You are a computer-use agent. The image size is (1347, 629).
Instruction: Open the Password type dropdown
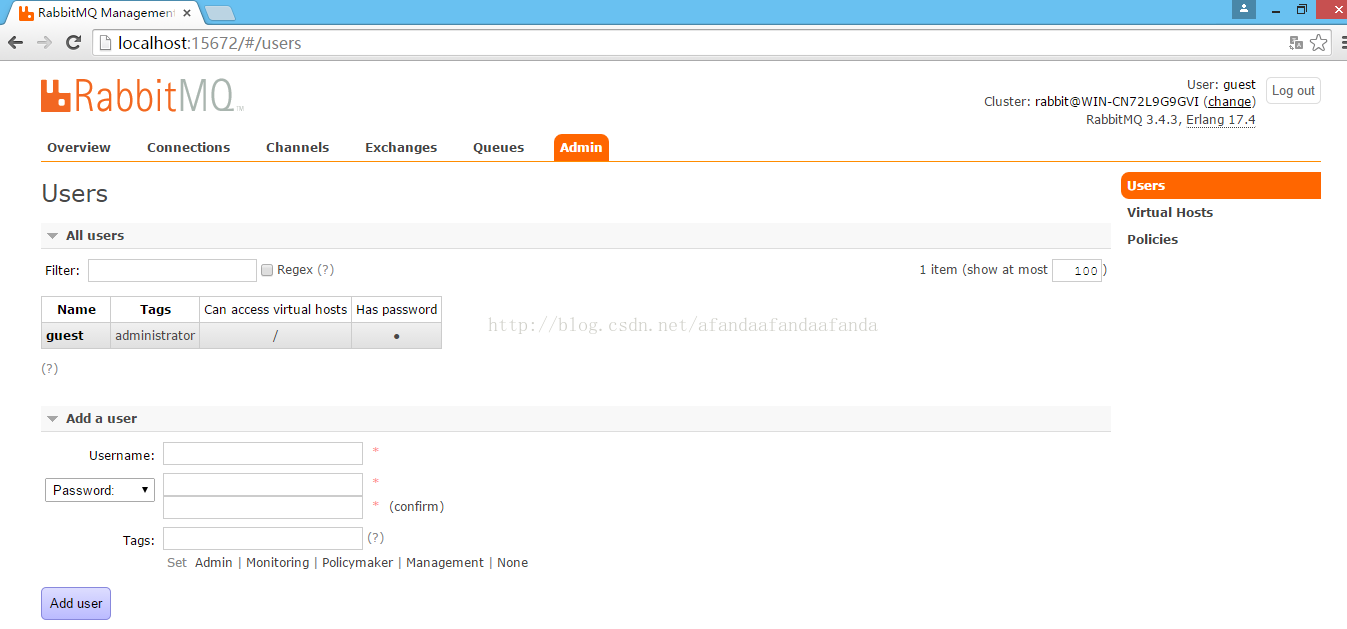click(100, 490)
